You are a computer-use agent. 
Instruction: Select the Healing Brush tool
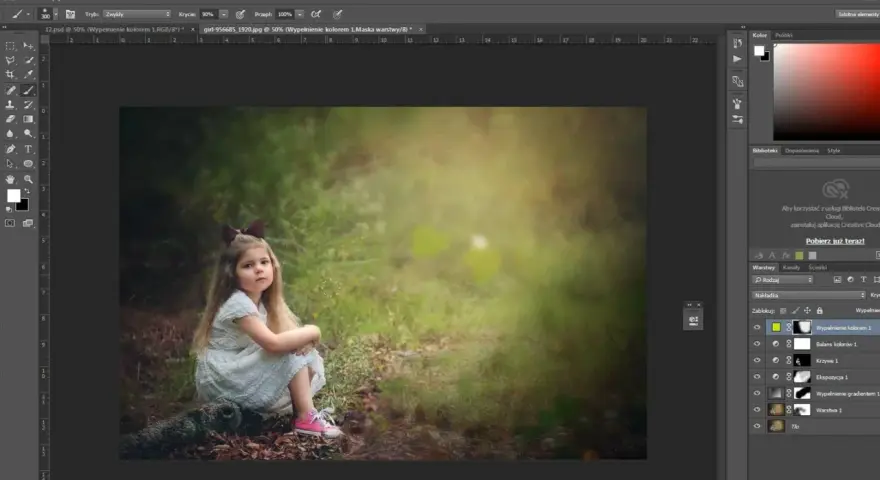(x=10, y=90)
